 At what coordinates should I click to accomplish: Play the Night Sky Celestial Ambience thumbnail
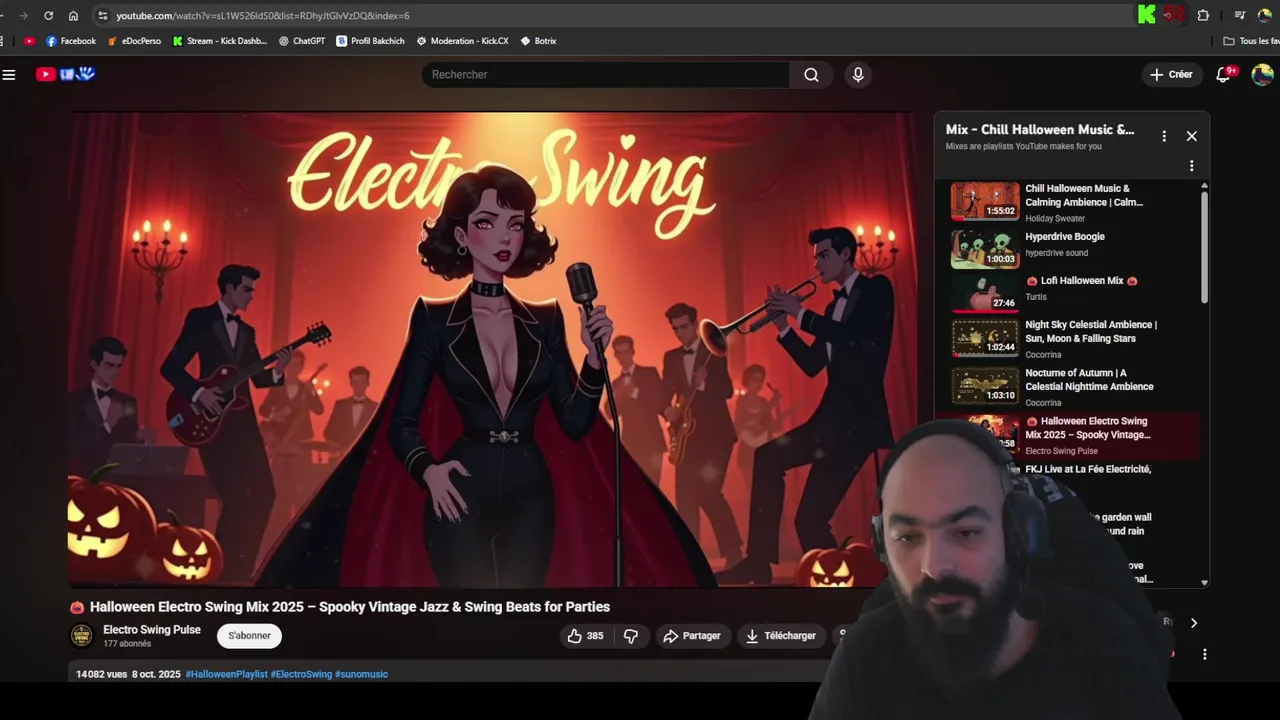[985, 338]
